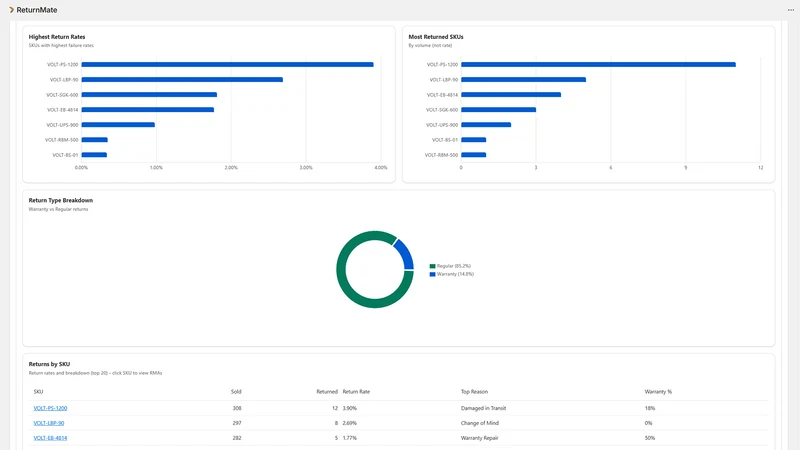Click 'Warranty vs Regular returns' subtitle

tap(58, 209)
